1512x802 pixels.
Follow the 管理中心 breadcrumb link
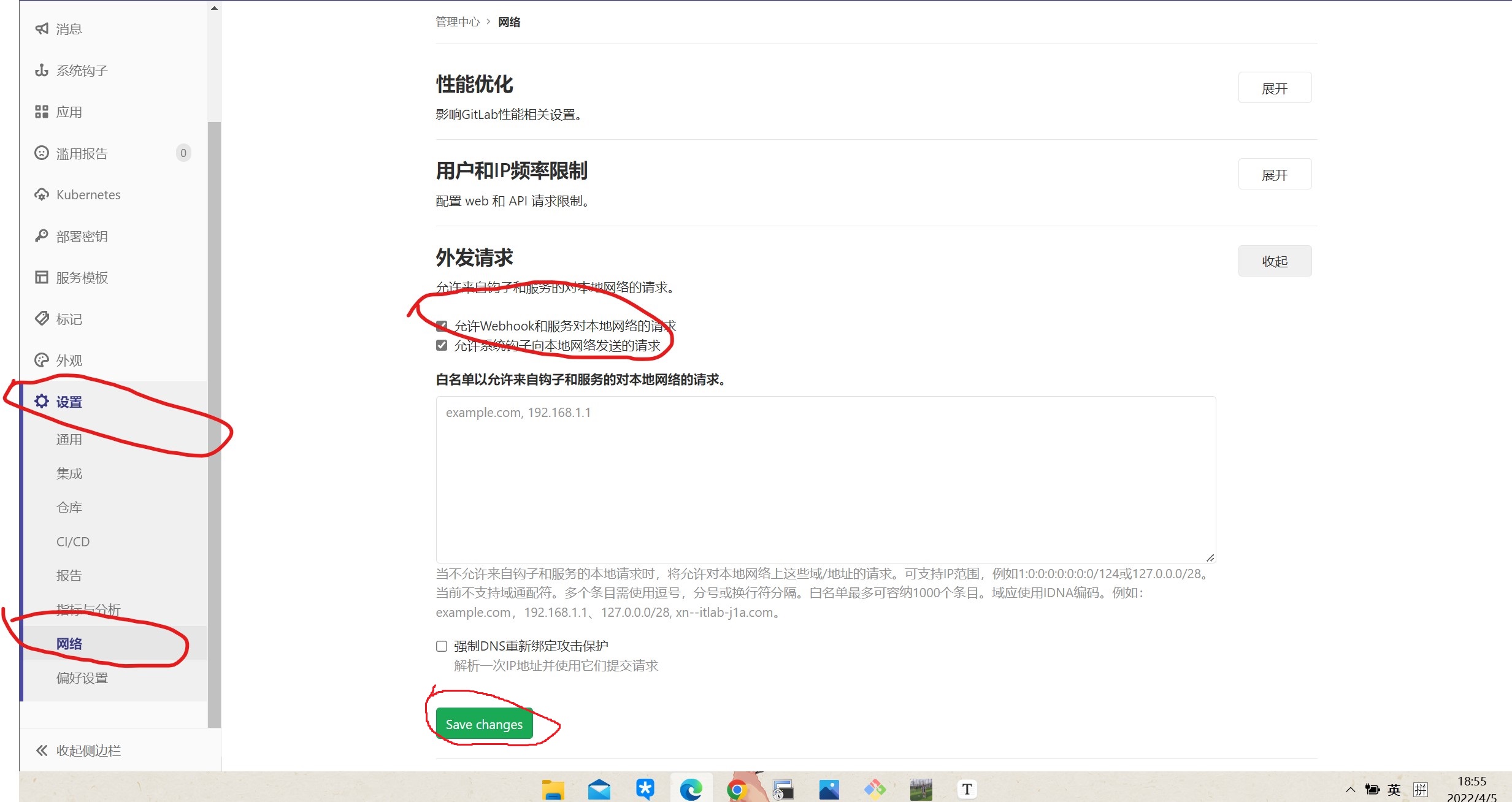pos(458,22)
